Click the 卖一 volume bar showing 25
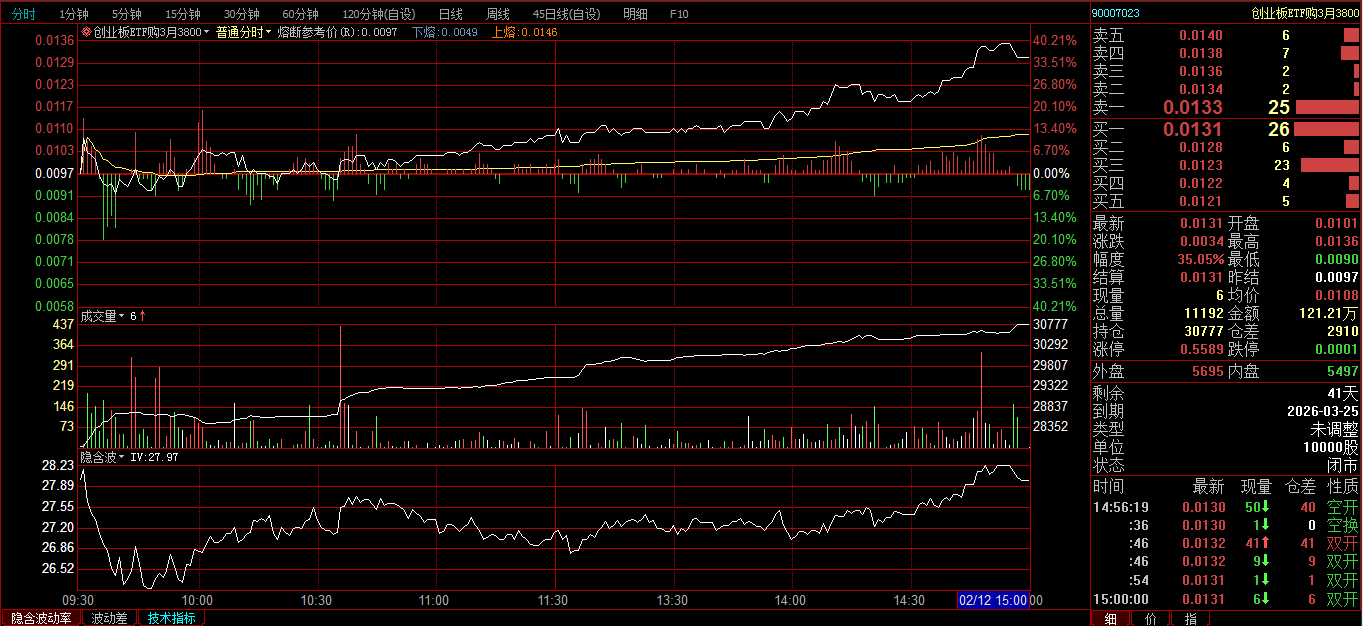 coord(1327,107)
